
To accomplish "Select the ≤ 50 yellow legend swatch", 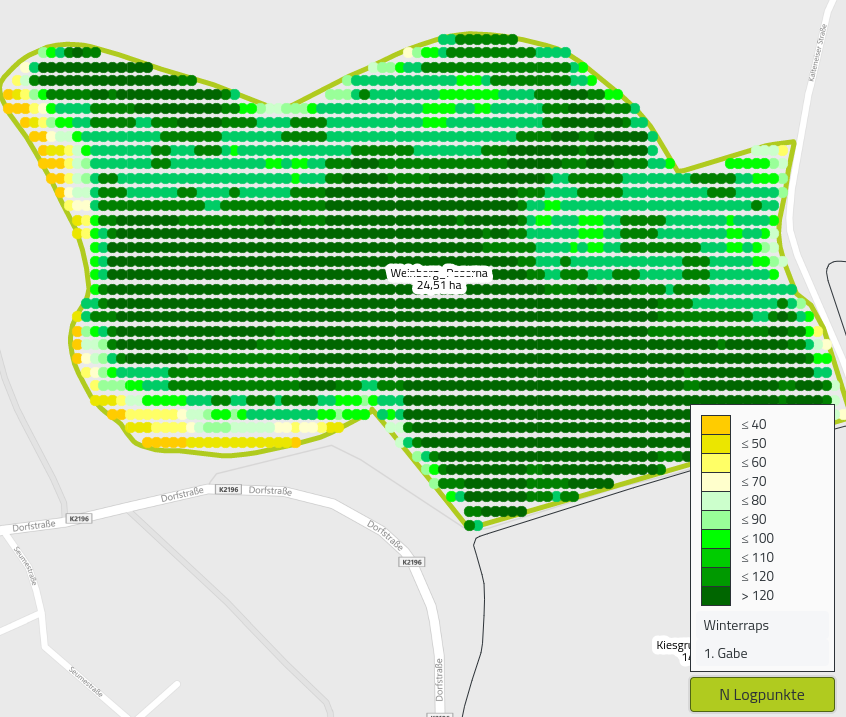I will [716, 444].
